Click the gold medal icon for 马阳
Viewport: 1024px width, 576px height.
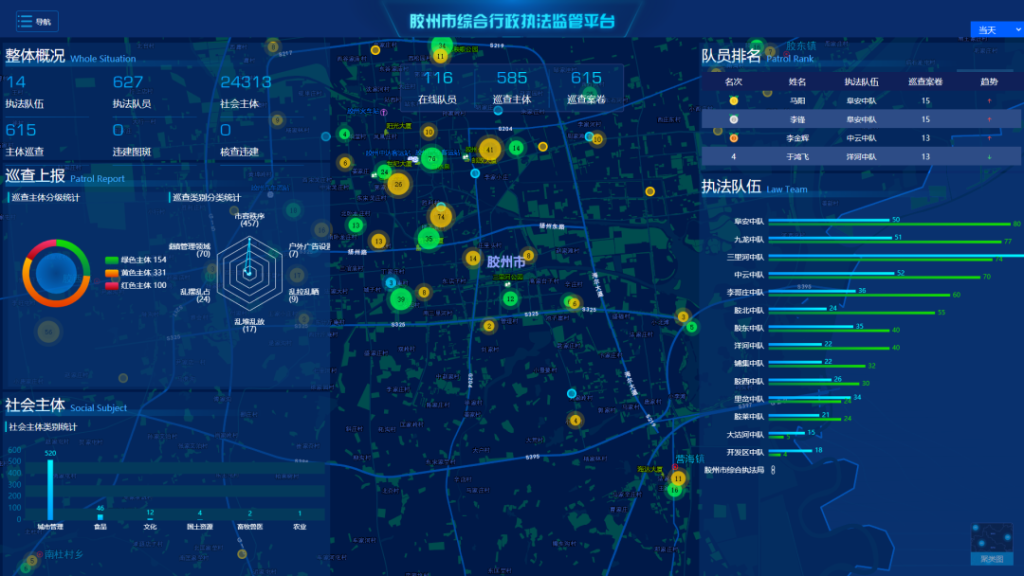point(733,101)
